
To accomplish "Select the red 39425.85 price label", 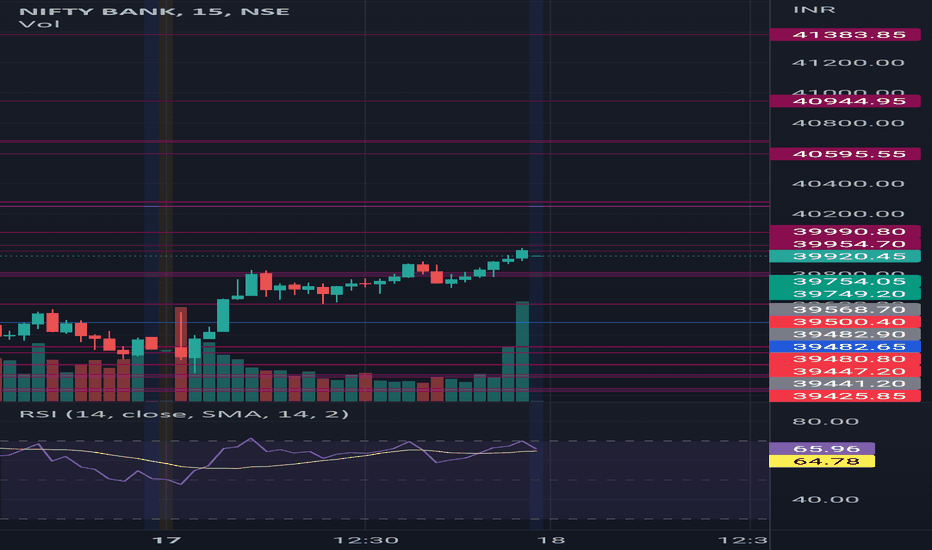I will coord(845,396).
